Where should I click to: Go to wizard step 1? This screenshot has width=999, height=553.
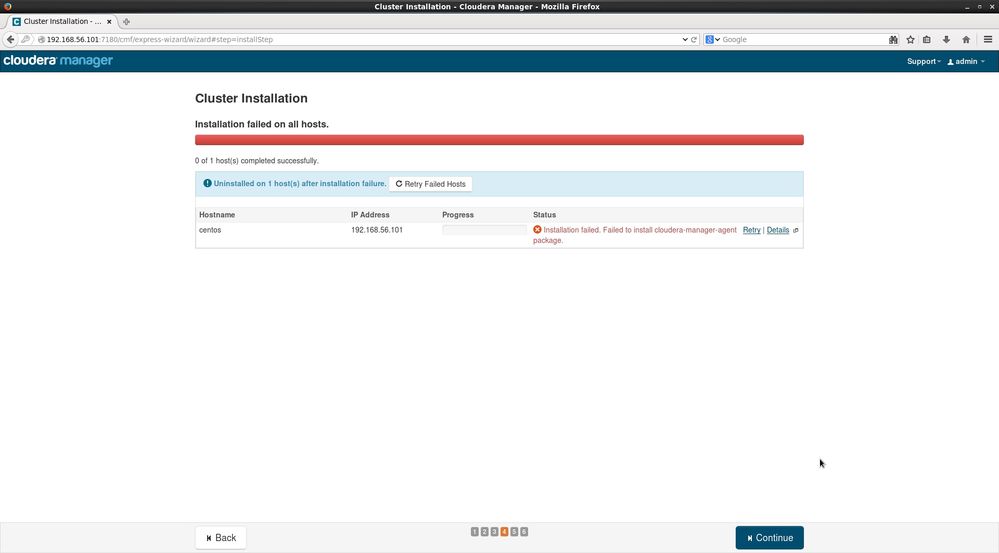pyautogui.click(x=475, y=532)
